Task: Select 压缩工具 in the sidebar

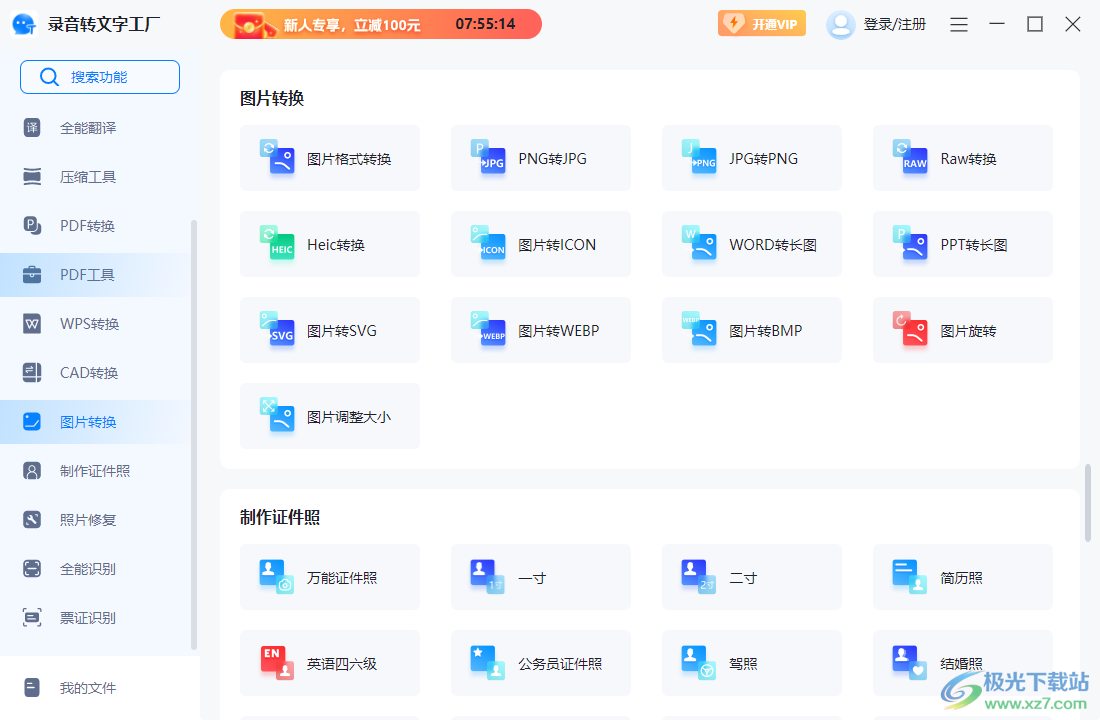Action: click(x=95, y=177)
